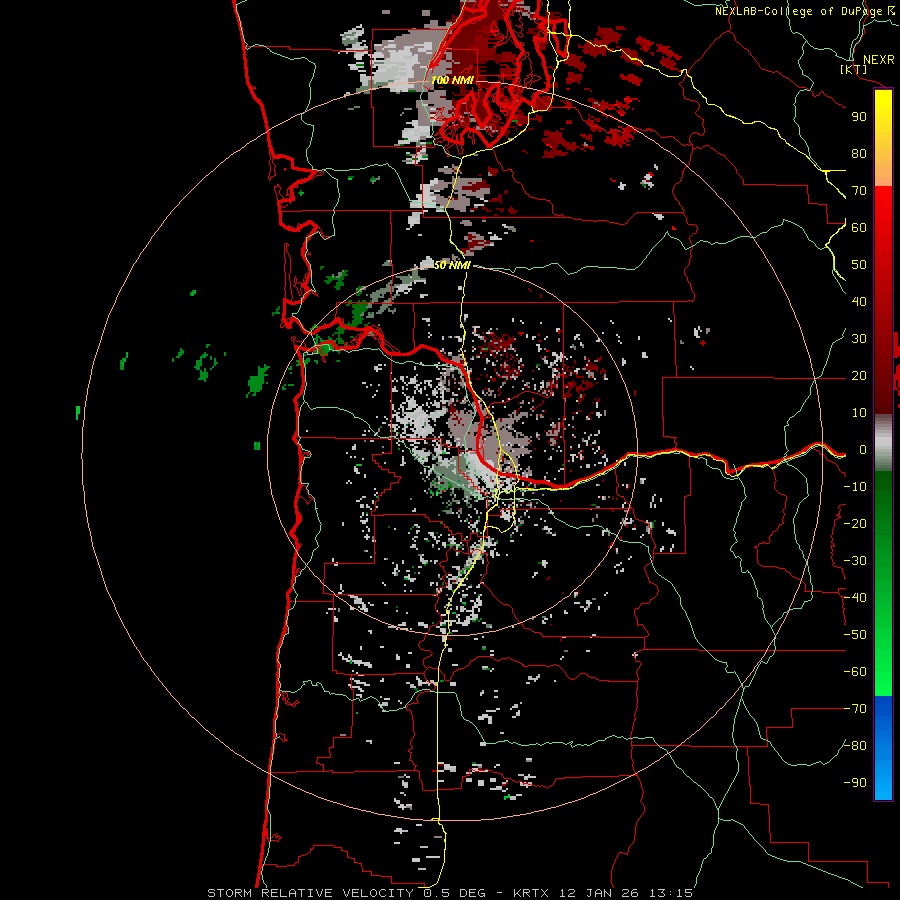Click the -30 value on the velocity scale
The image size is (900, 900).
(x=855, y=561)
